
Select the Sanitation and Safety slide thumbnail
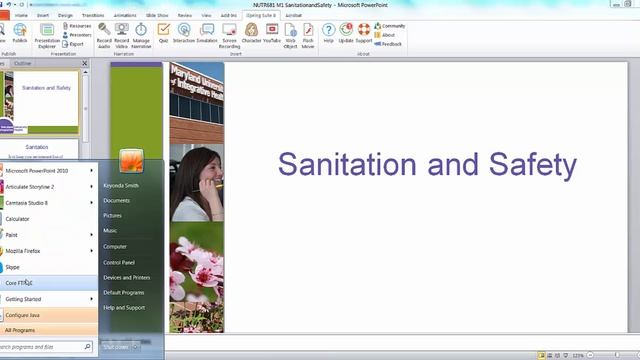[39, 102]
